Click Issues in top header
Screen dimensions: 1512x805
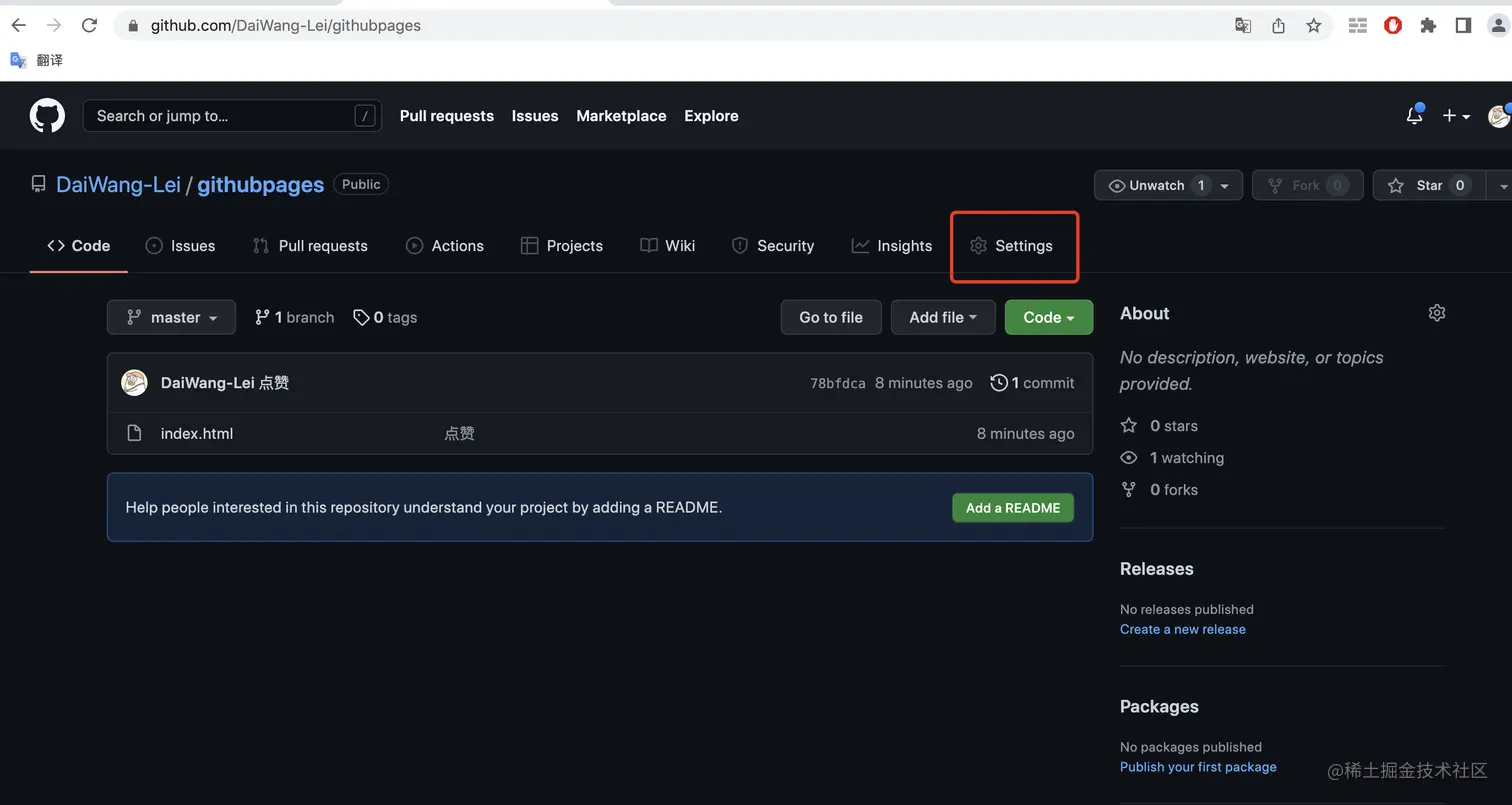click(x=535, y=116)
